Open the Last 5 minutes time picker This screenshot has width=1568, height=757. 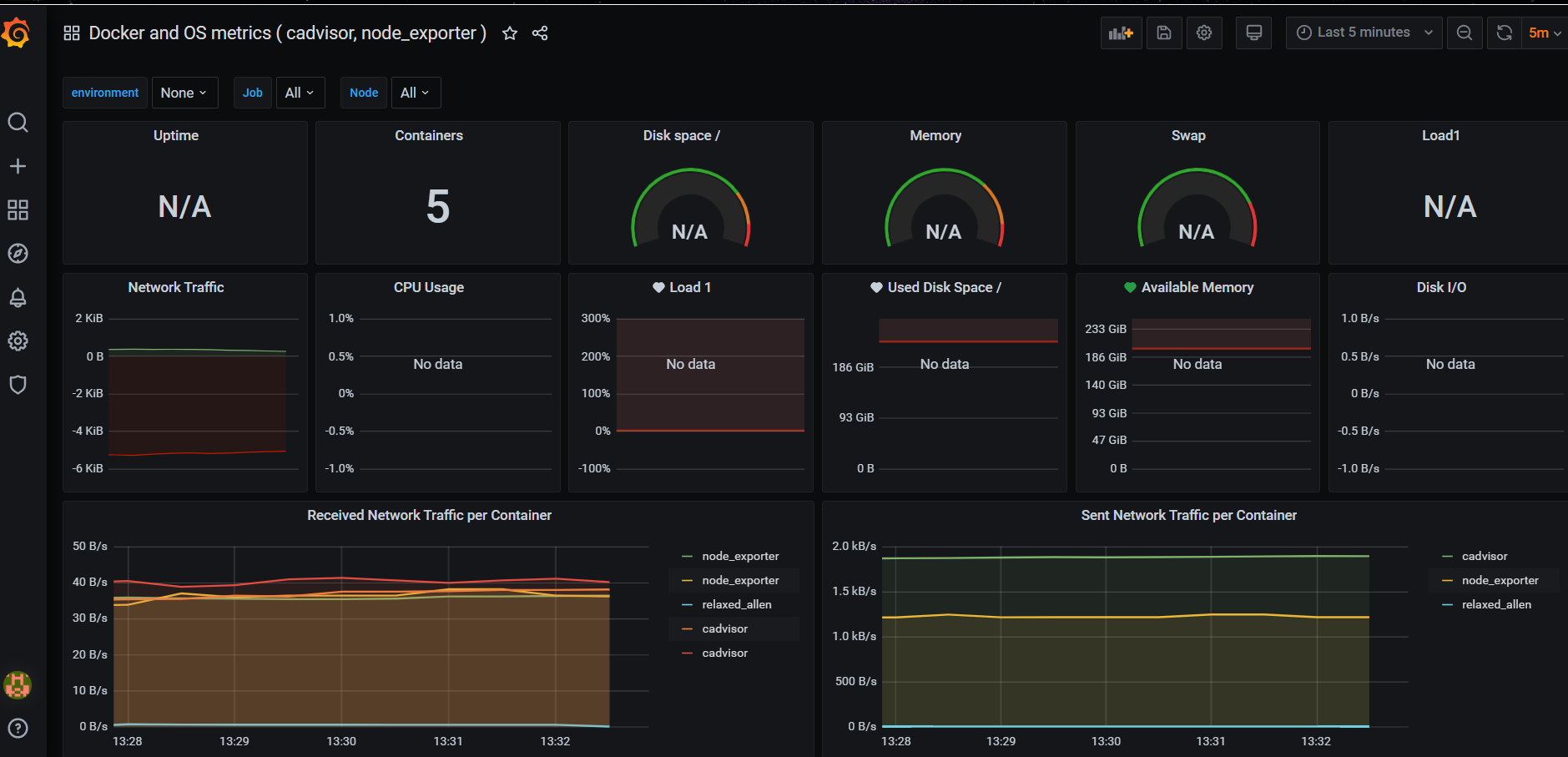pos(1364,33)
